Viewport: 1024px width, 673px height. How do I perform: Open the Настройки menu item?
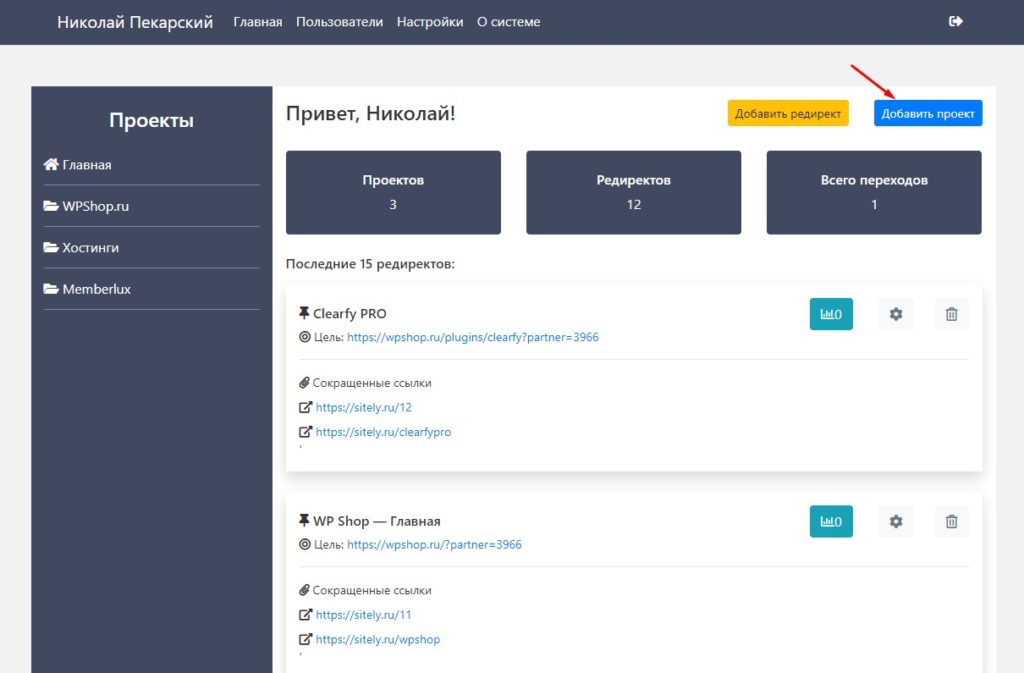point(429,22)
